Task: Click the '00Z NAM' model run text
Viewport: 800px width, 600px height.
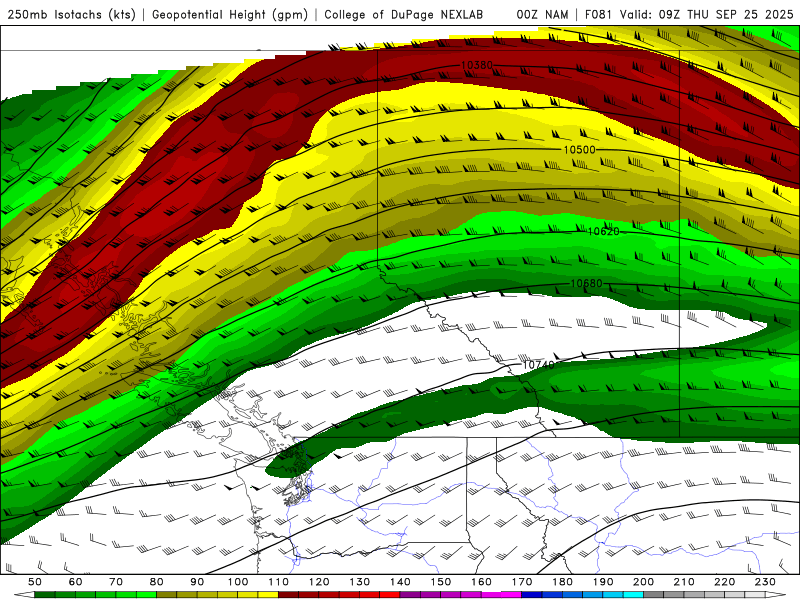Action: click(x=542, y=14)
